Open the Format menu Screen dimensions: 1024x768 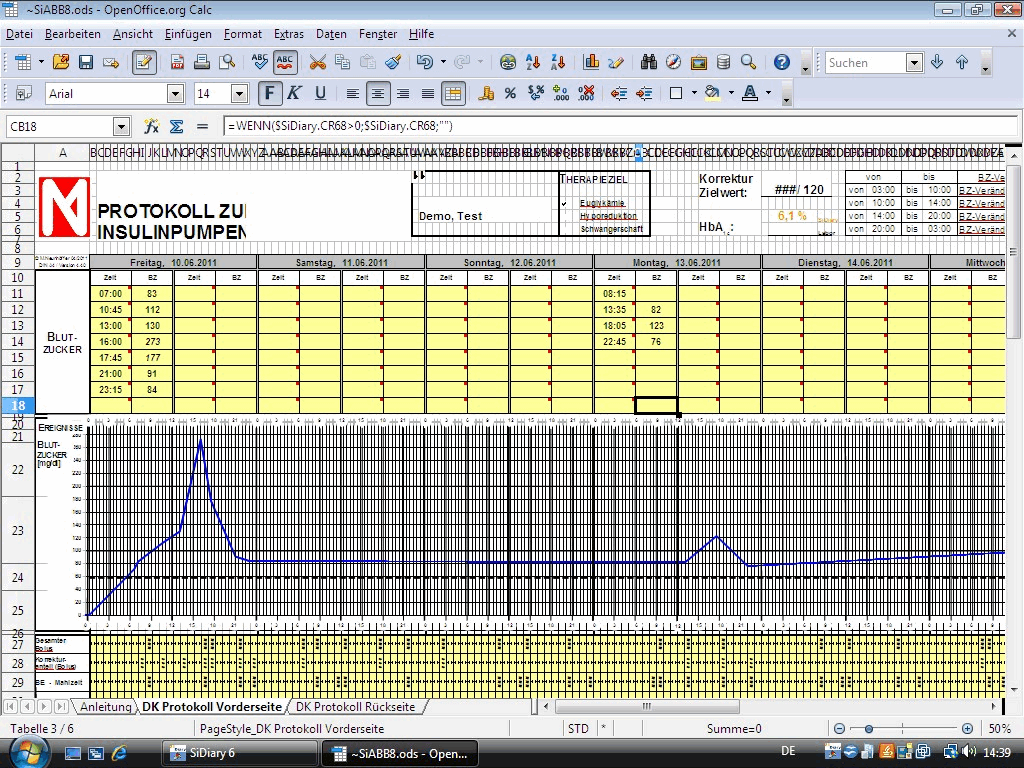pos(242,33)
